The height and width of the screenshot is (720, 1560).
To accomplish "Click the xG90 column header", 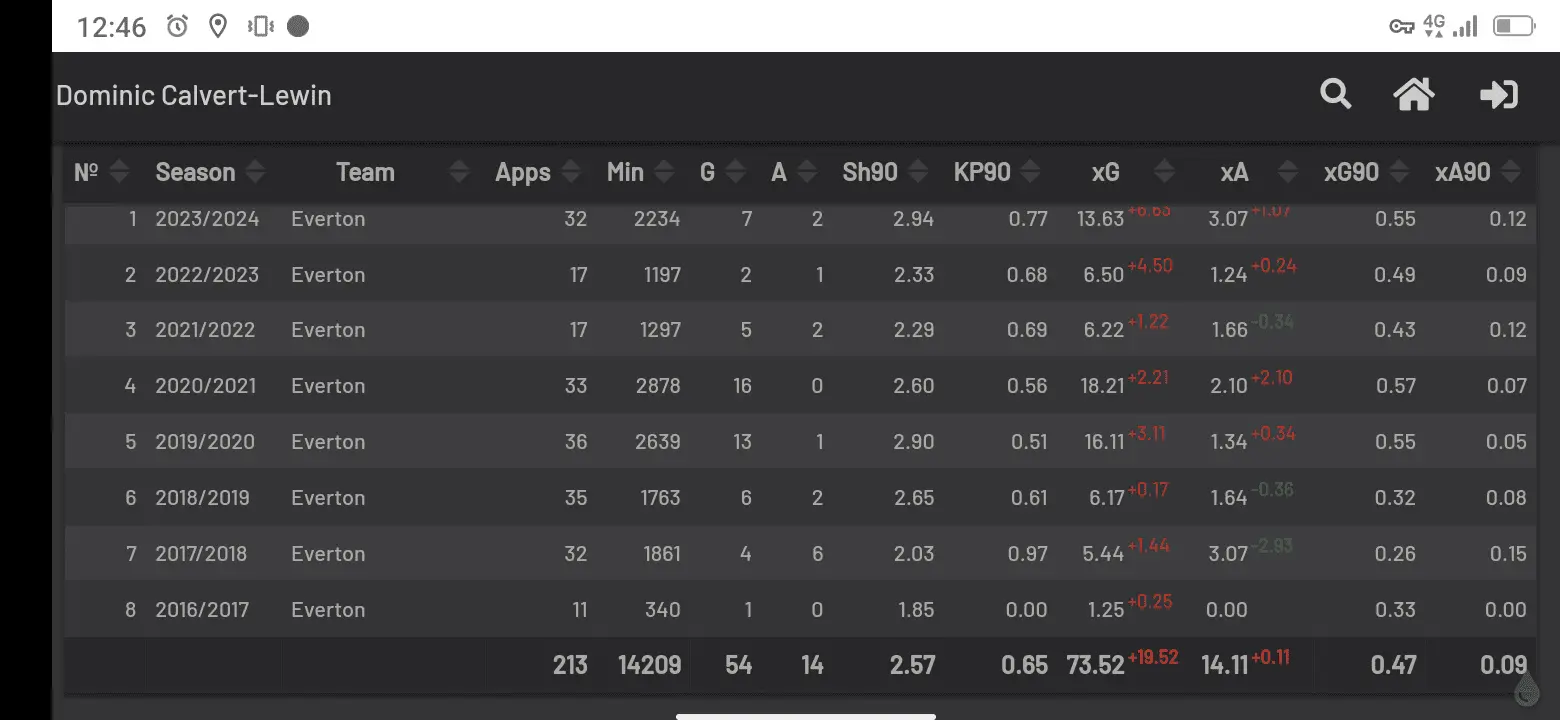I will point(1351,172).
